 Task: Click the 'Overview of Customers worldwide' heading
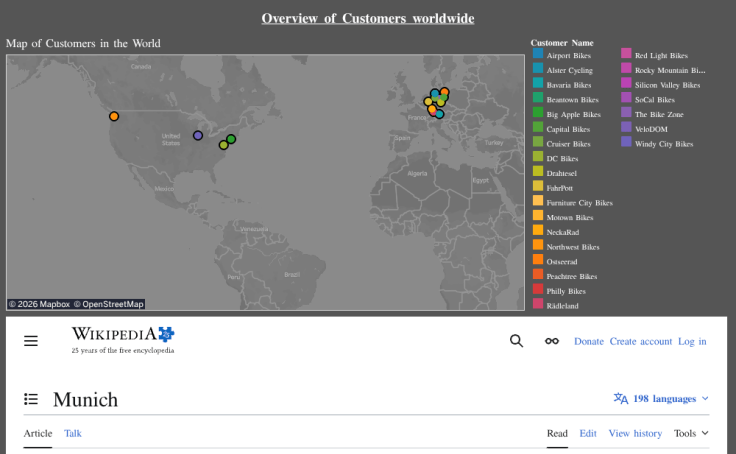(368, 18)
